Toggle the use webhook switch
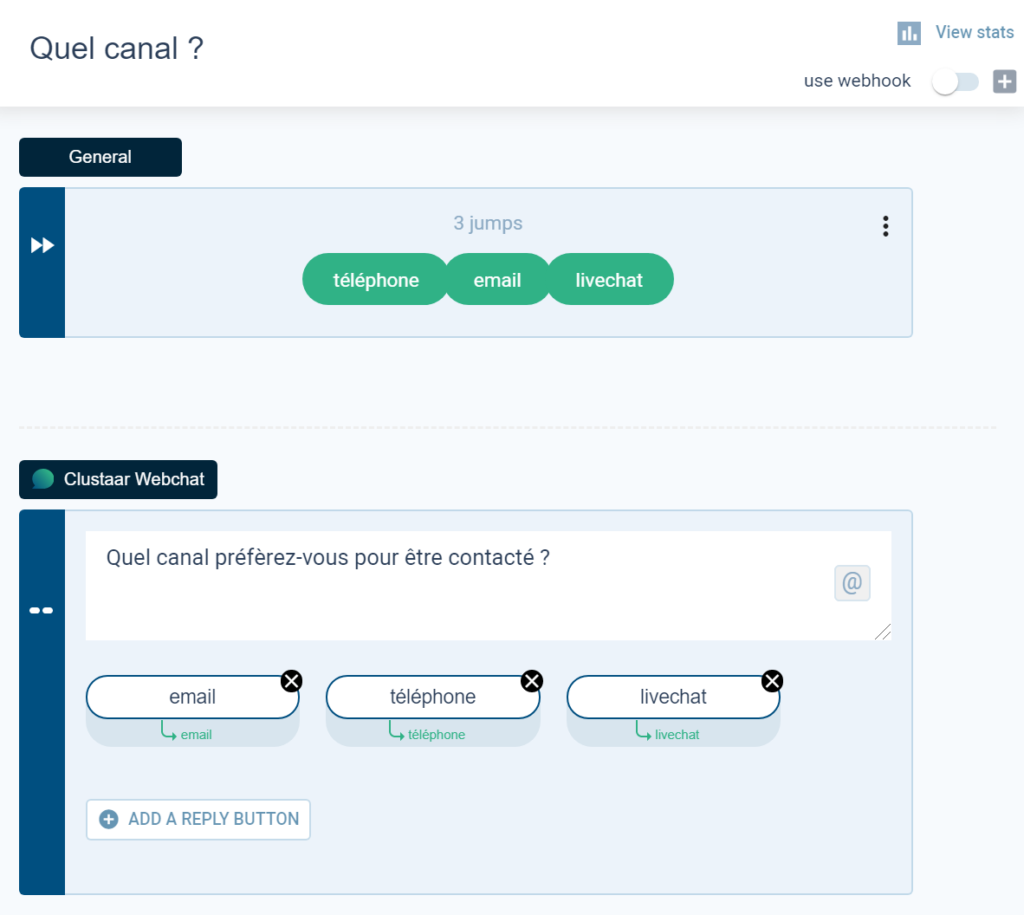 pos(955,82)
